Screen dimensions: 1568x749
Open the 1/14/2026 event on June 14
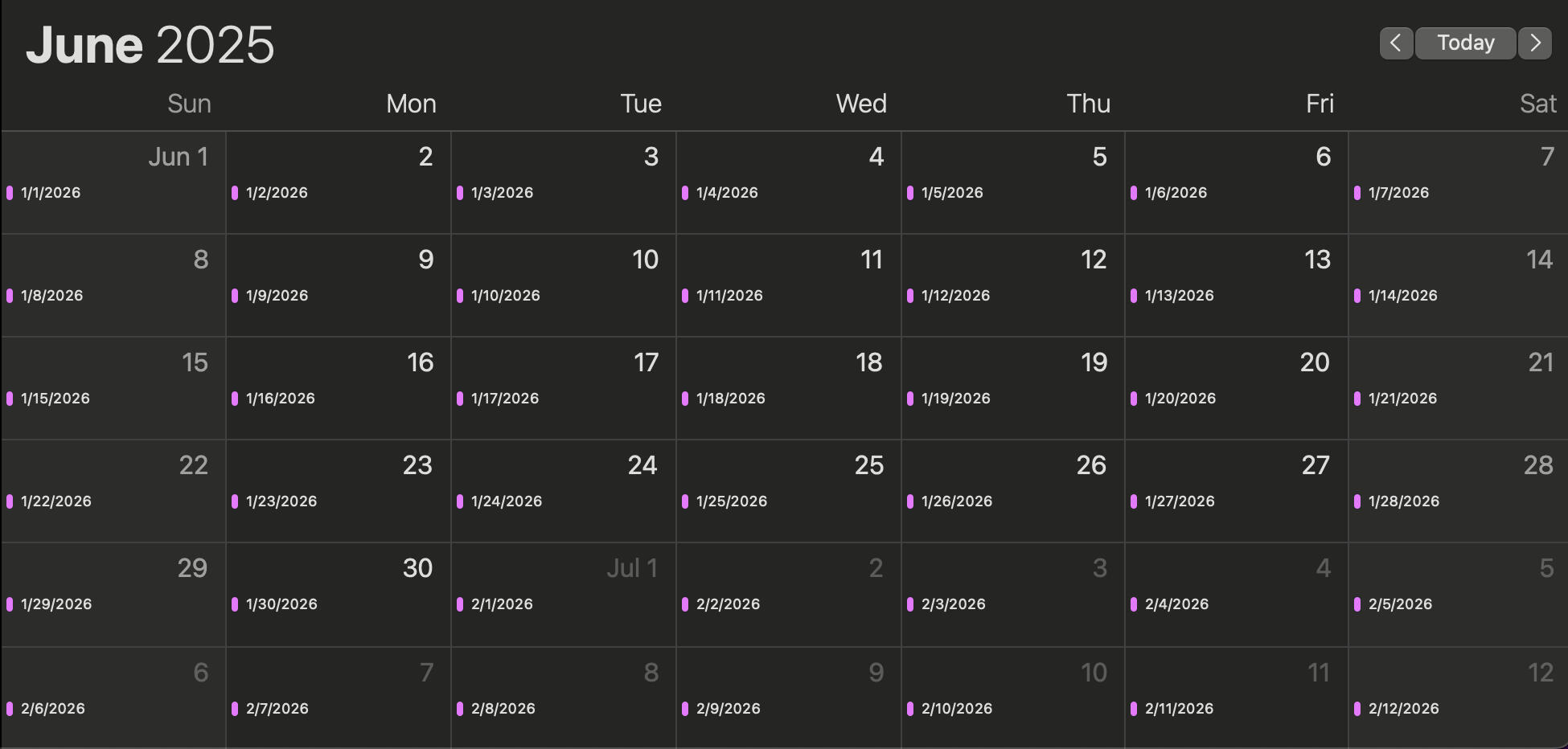1402,296
